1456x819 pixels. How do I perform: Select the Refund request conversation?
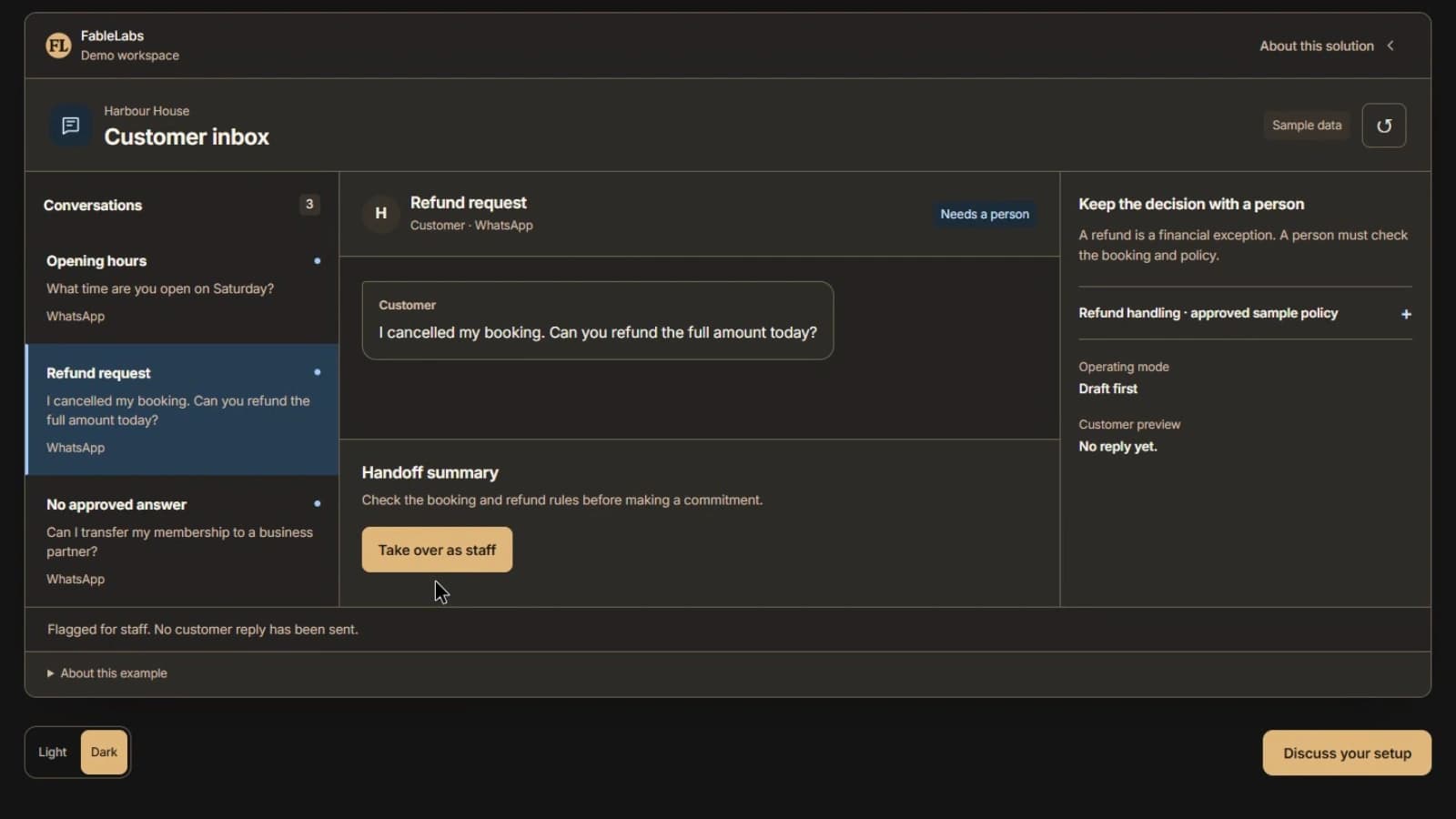coord(182,409)
